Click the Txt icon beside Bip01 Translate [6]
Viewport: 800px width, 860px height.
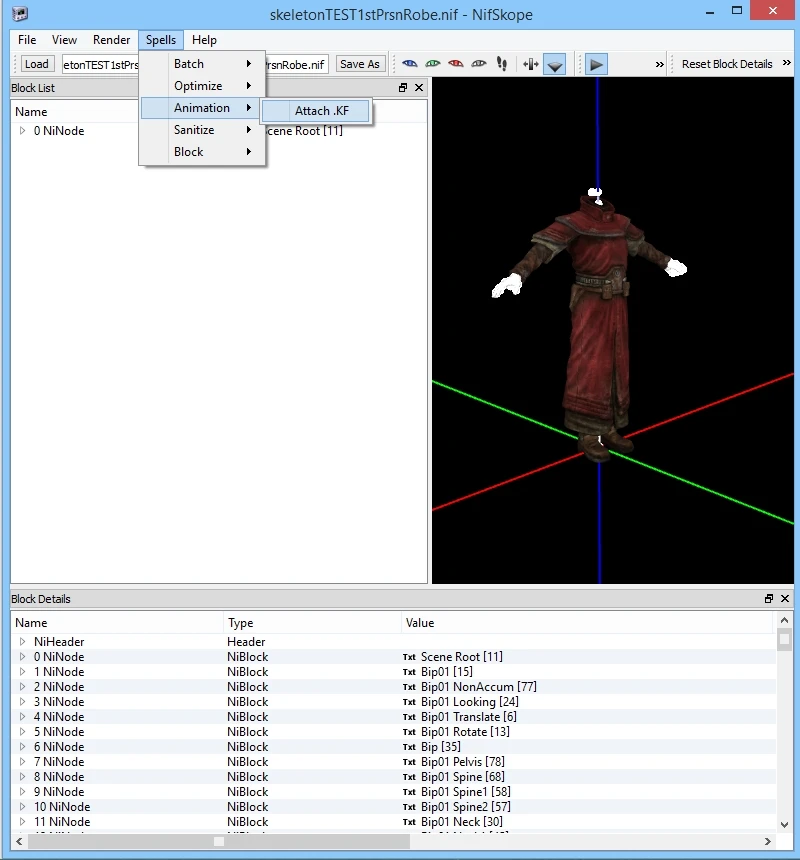click(410, 717)
